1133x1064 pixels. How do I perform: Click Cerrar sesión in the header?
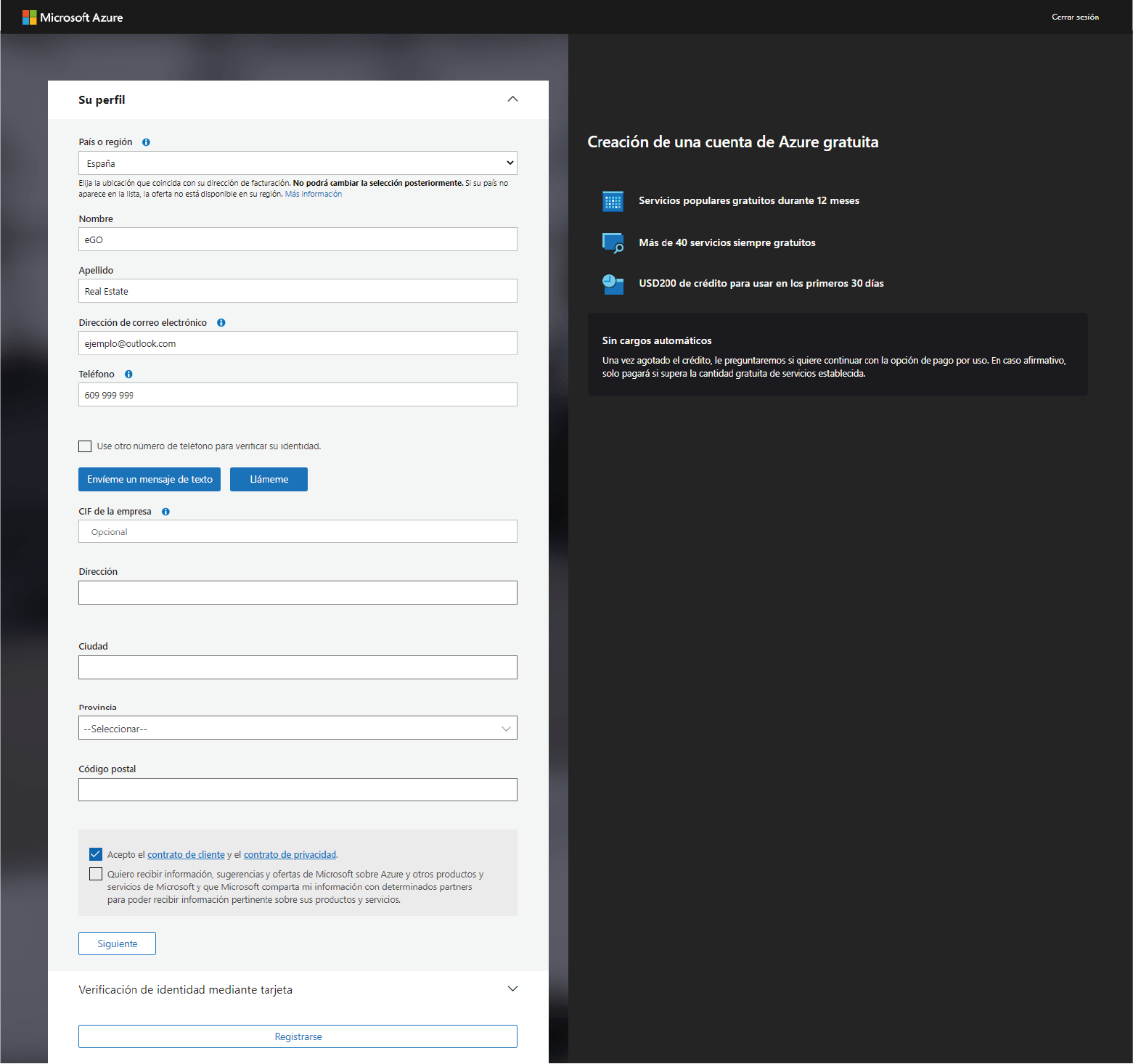point(1075,17)
